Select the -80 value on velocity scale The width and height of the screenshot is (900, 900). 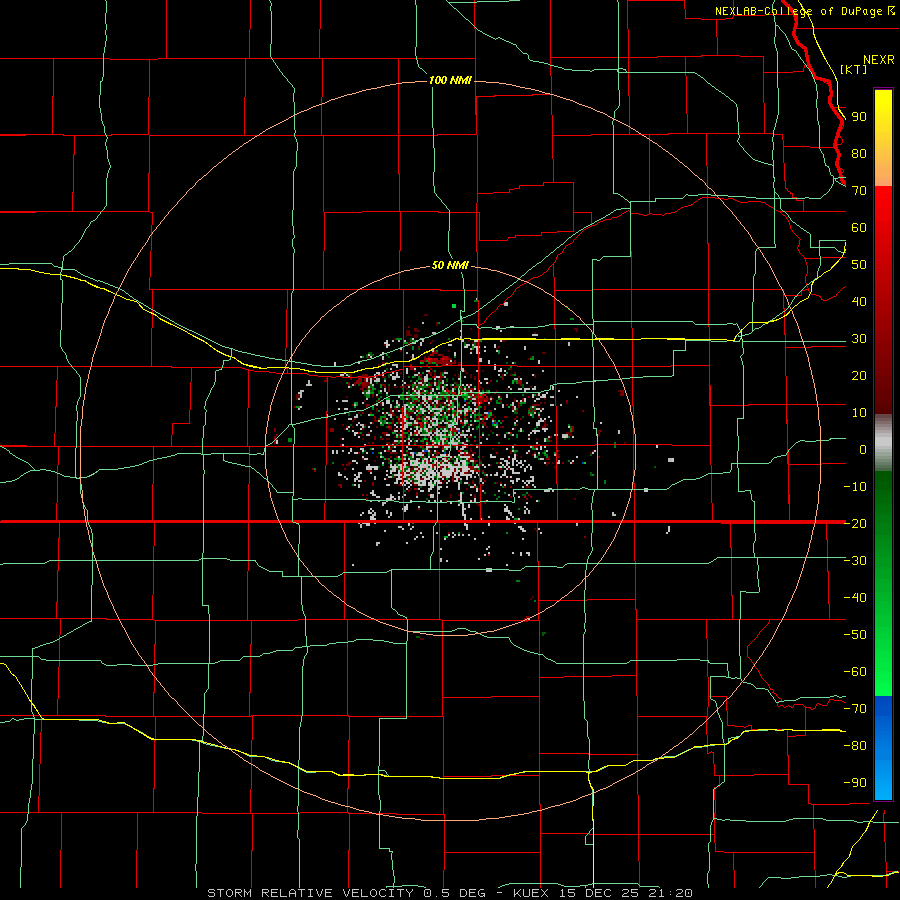coord(855,746)
